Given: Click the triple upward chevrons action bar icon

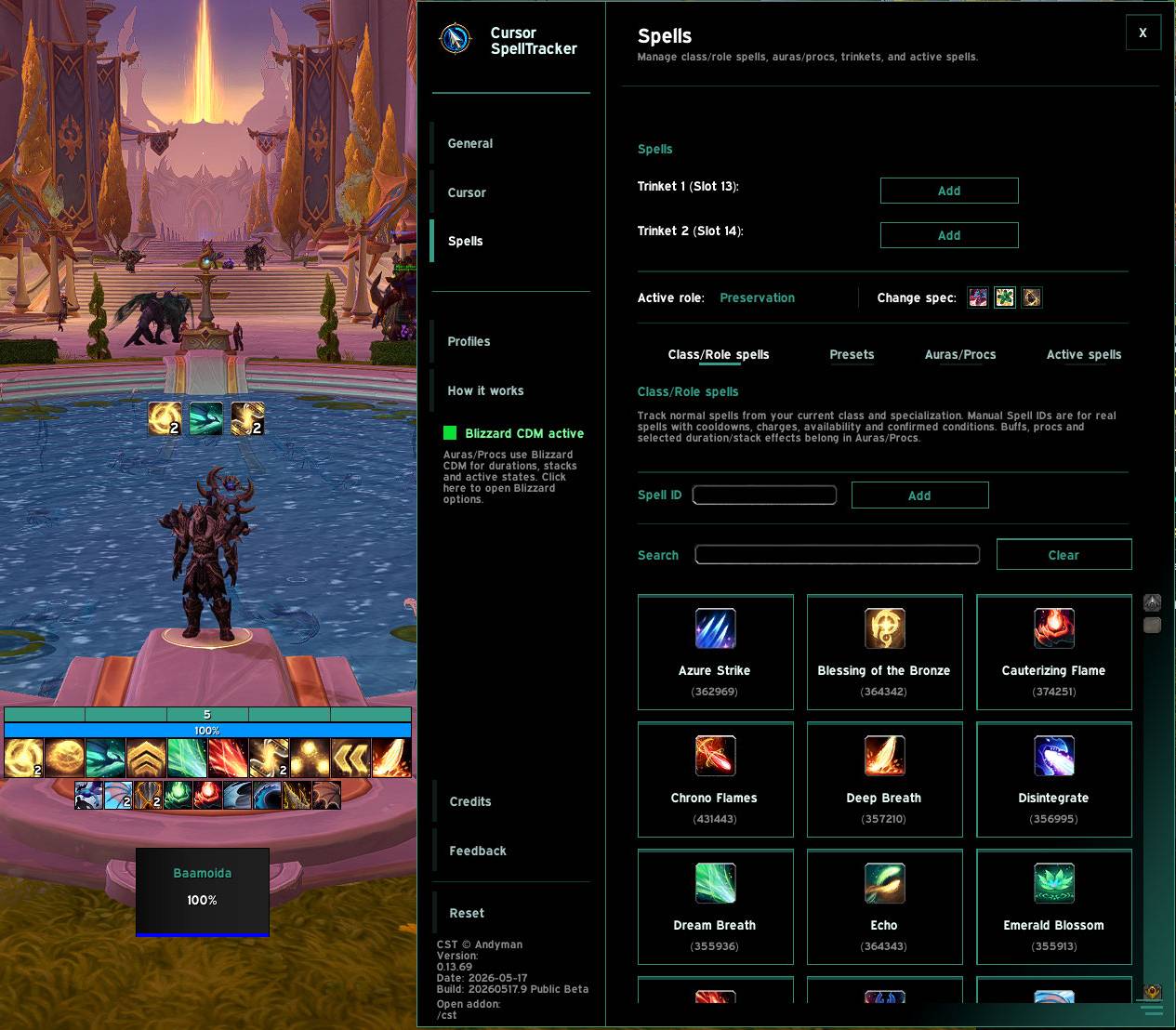Looking at the screenshot, I should coord(146,759).
